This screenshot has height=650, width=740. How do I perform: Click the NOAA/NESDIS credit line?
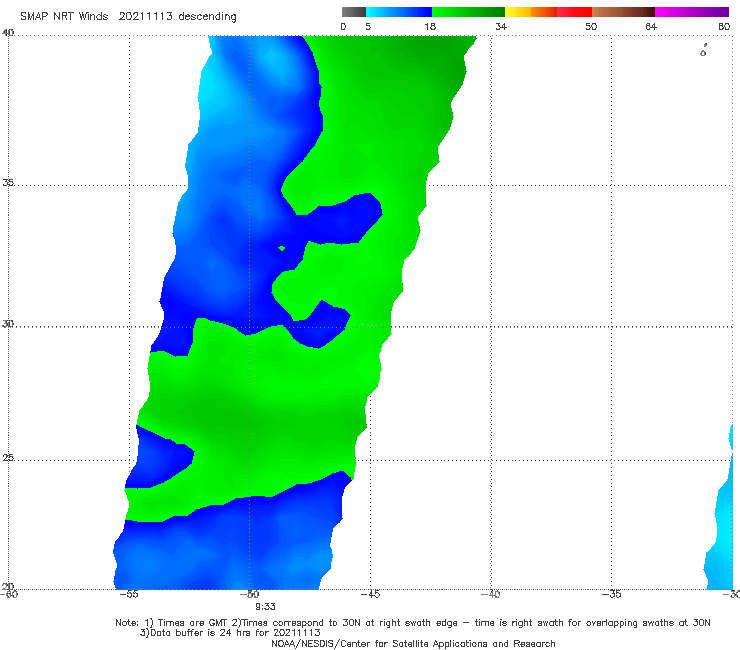(413, 644)
